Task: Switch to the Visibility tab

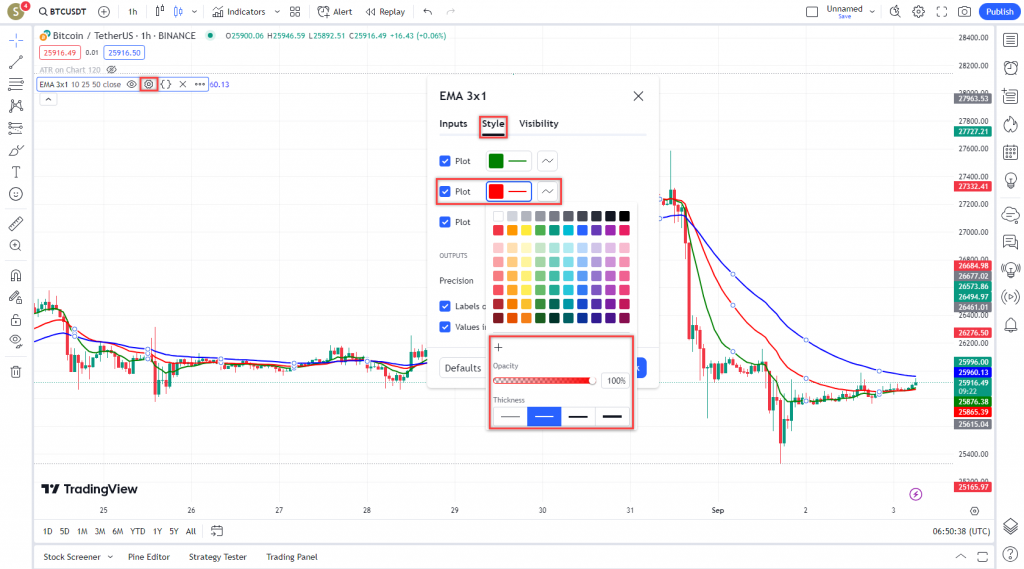Action: tap(539, 123)
